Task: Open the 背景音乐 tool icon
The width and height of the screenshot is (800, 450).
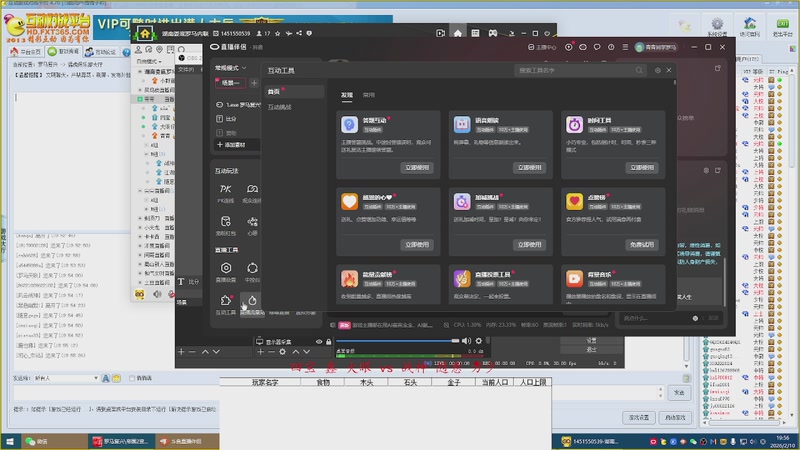Action: point(575,278)
